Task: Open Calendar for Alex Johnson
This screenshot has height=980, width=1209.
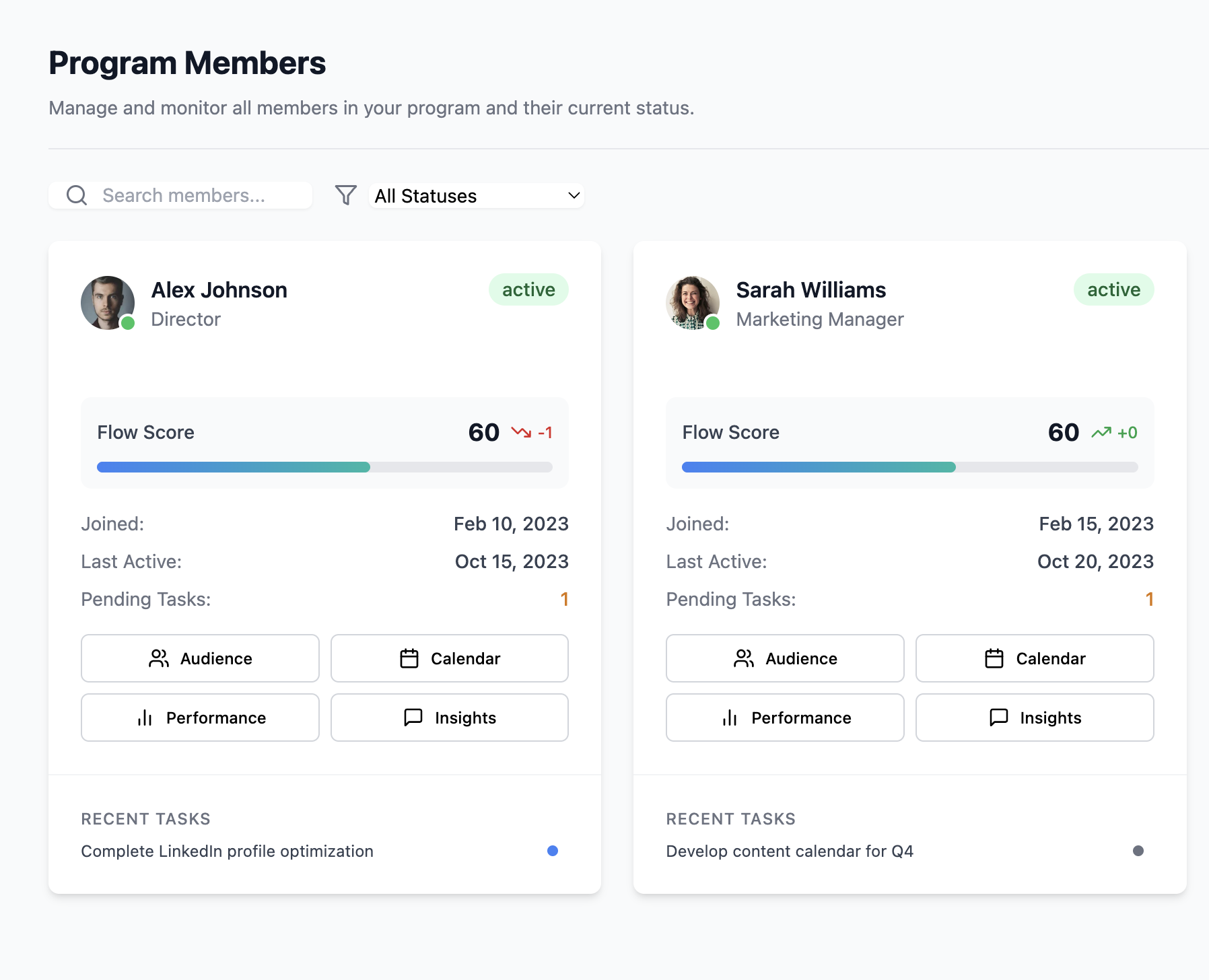Action: click(449, 658)
